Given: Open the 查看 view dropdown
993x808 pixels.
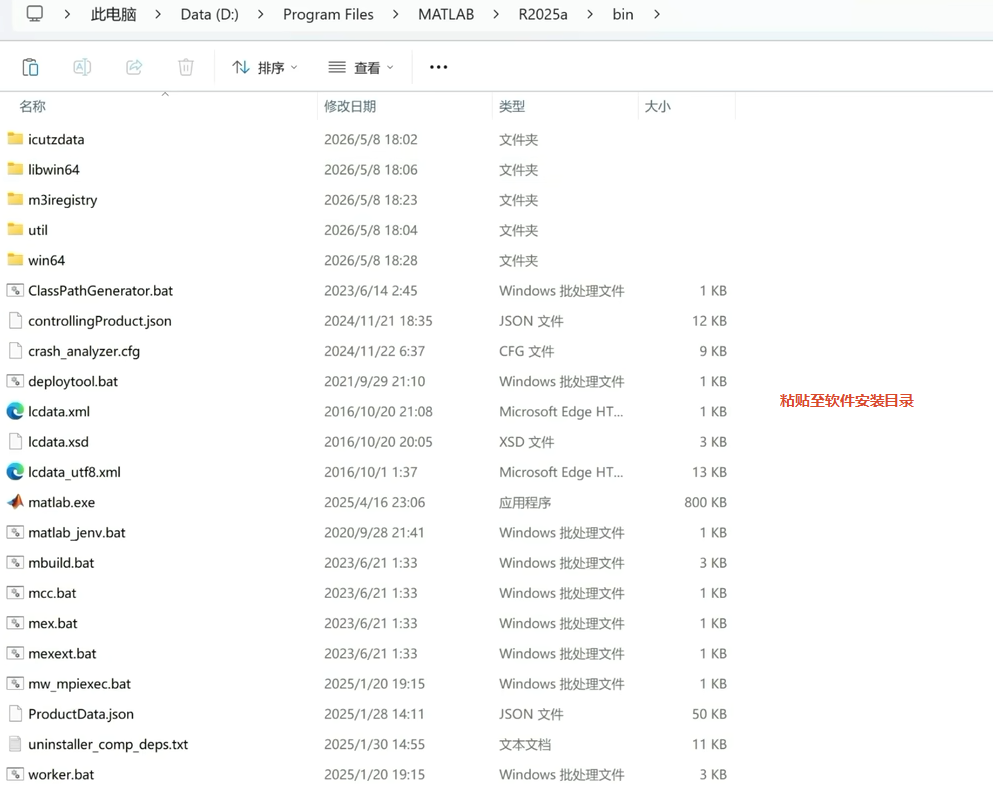Looking at the screenshot, I should tap(360, 67).
